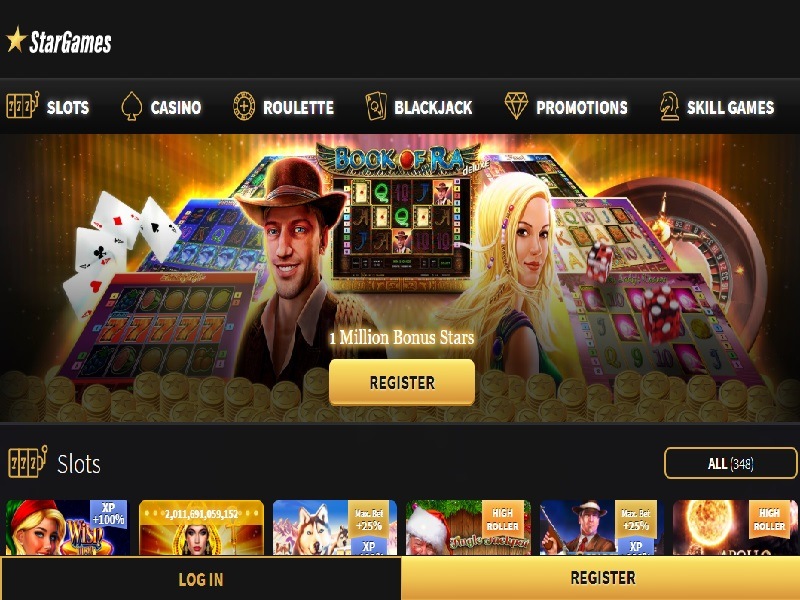800x600 pixels.
Task: Click the LOG IN button at bottom
Action: [x=201, y=579]
